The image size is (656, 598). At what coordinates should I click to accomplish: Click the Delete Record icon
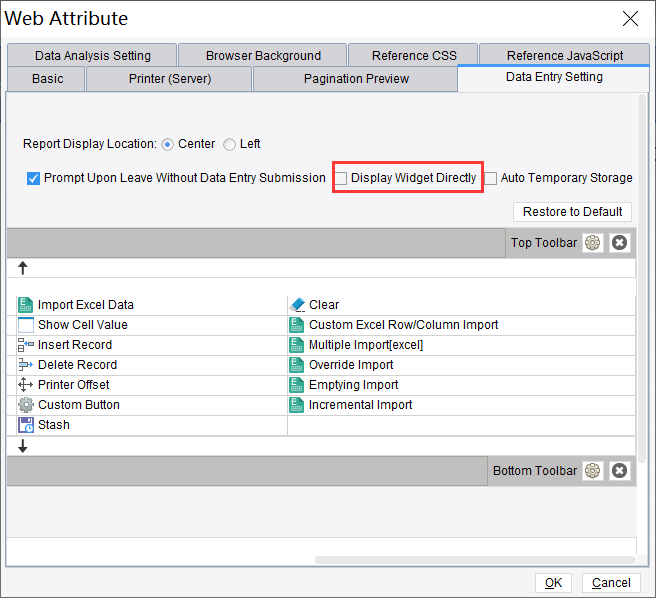[26, 365]
